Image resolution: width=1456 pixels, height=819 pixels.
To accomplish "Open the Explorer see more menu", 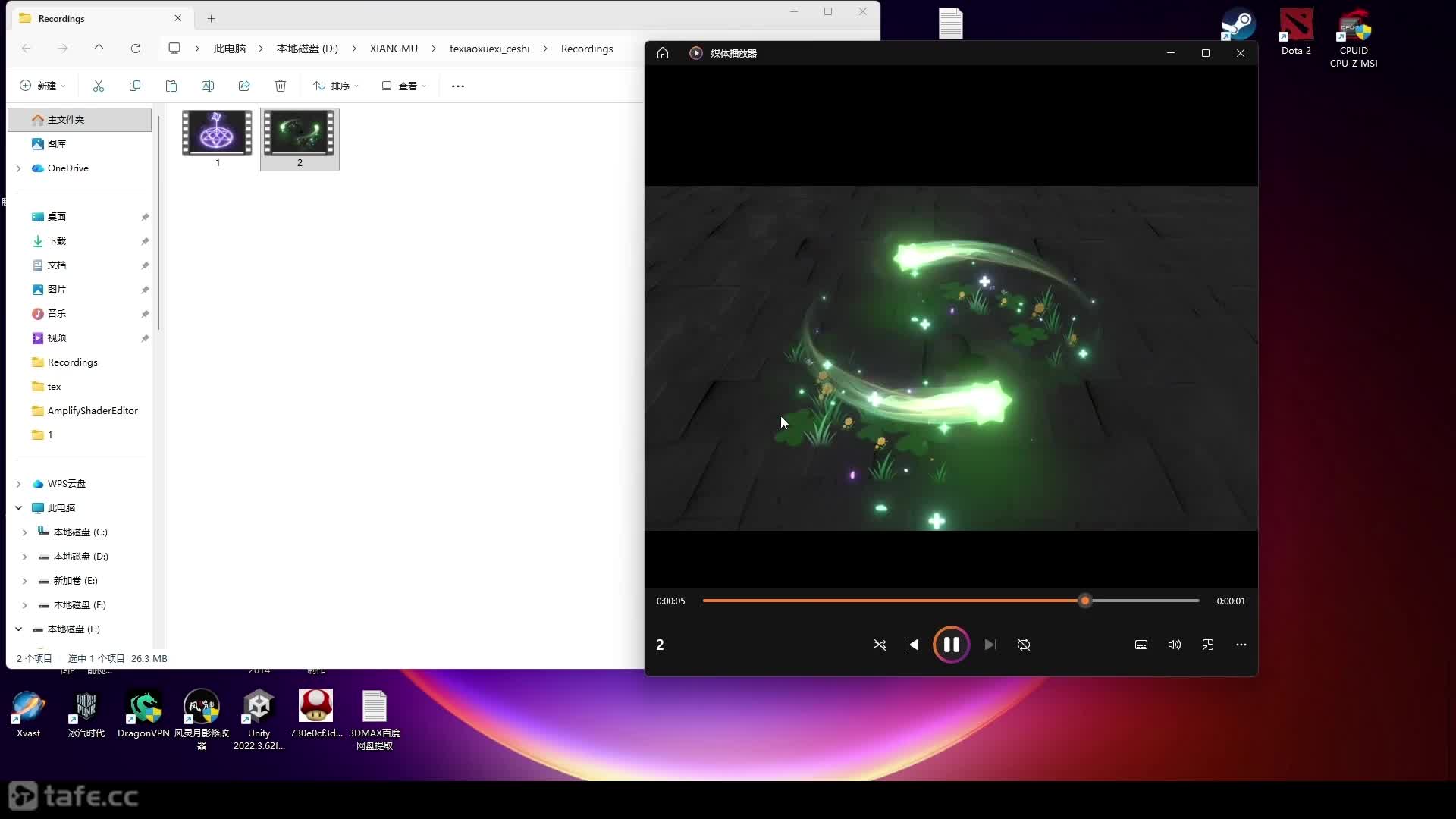I will tap(458, 86).
